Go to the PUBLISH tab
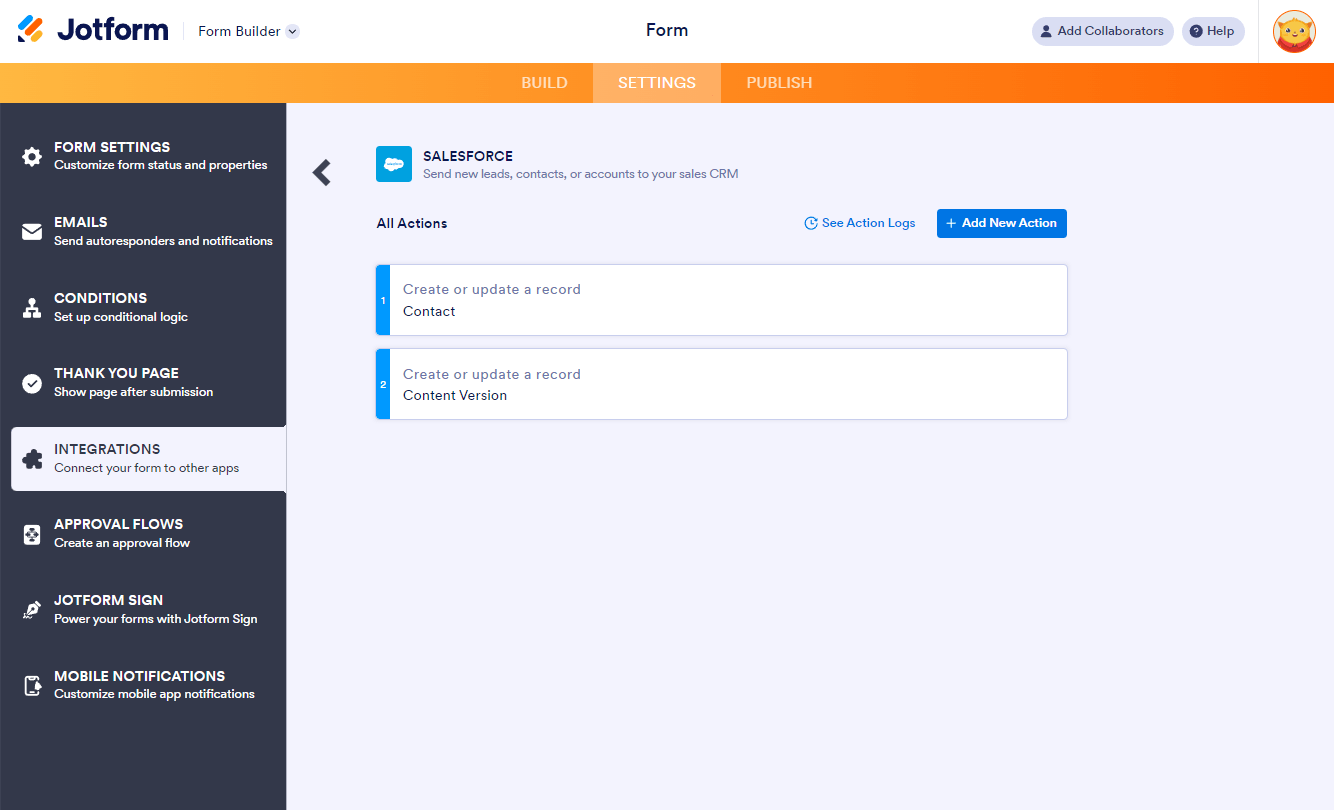The height and width of the screenshot is (810, 1334). (779, 83)
